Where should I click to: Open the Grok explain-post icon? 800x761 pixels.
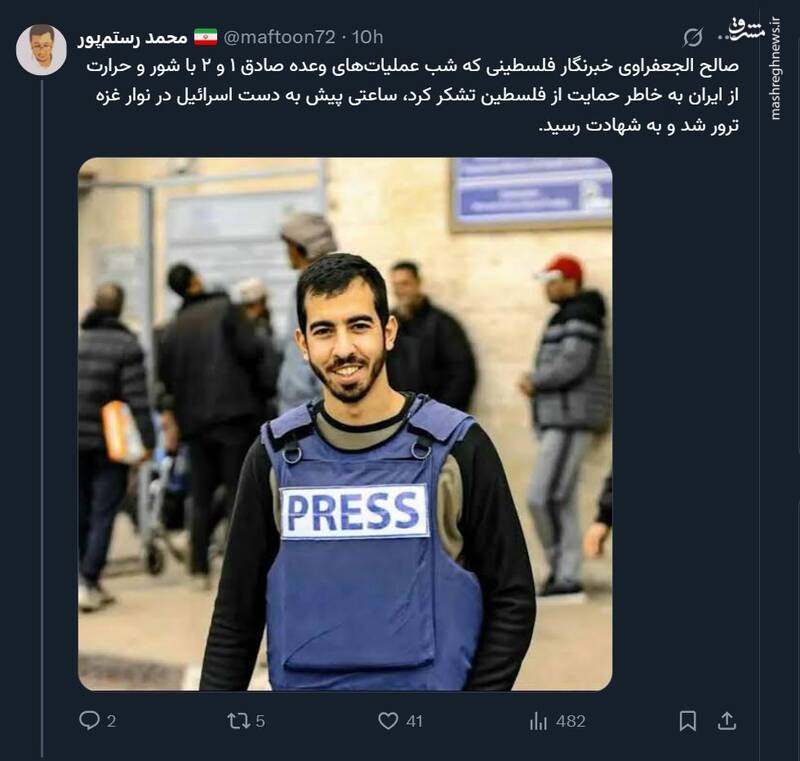(x=692, y=37)
